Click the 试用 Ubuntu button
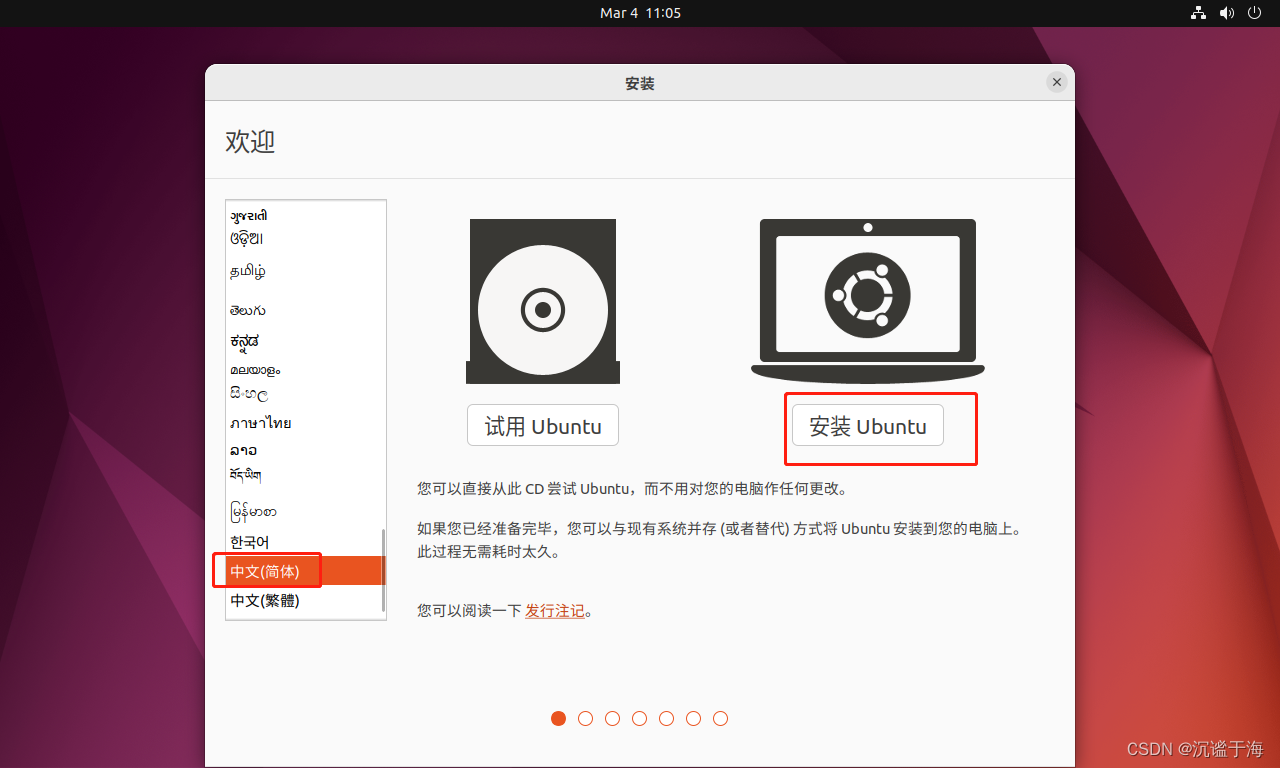The height and width of the screenshot is (768, 1280). tap(543, 426)
